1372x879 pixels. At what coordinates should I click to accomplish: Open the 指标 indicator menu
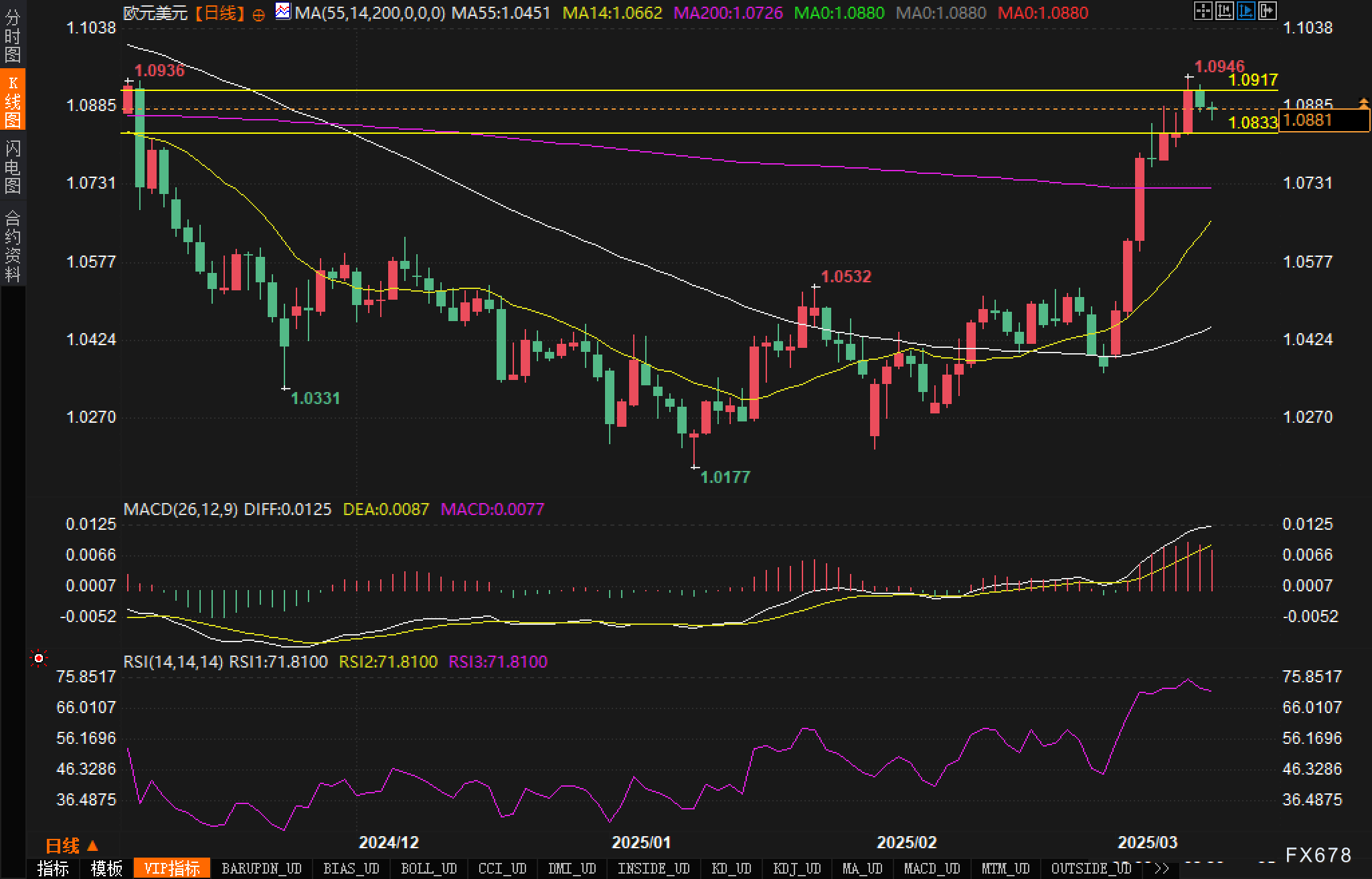[53, 869]
